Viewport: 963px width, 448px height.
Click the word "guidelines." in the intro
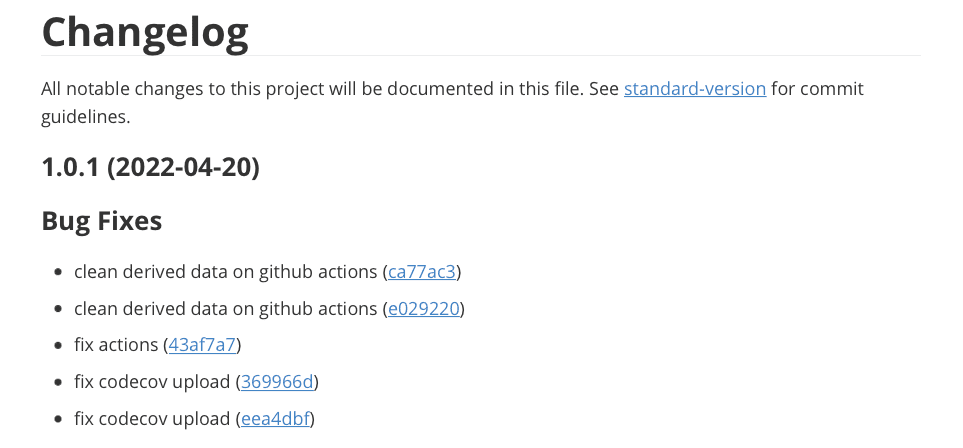click(x=85, y=116)
